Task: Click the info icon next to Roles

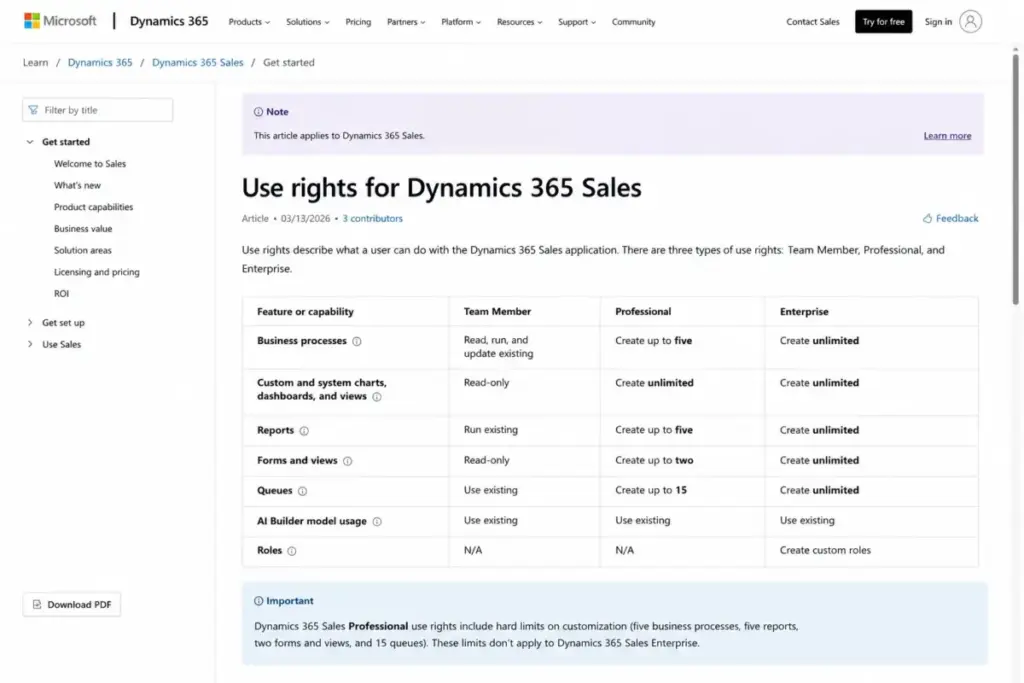Action: point(292,551)
